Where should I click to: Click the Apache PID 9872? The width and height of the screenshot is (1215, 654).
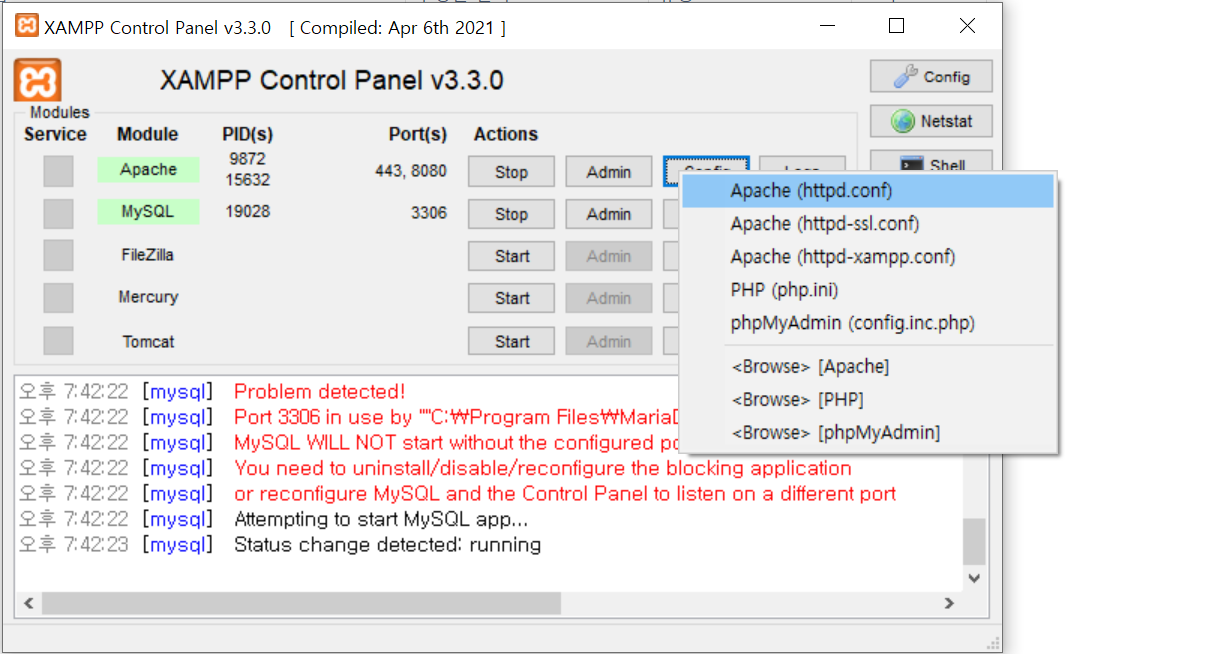click(x=247, y=158)
